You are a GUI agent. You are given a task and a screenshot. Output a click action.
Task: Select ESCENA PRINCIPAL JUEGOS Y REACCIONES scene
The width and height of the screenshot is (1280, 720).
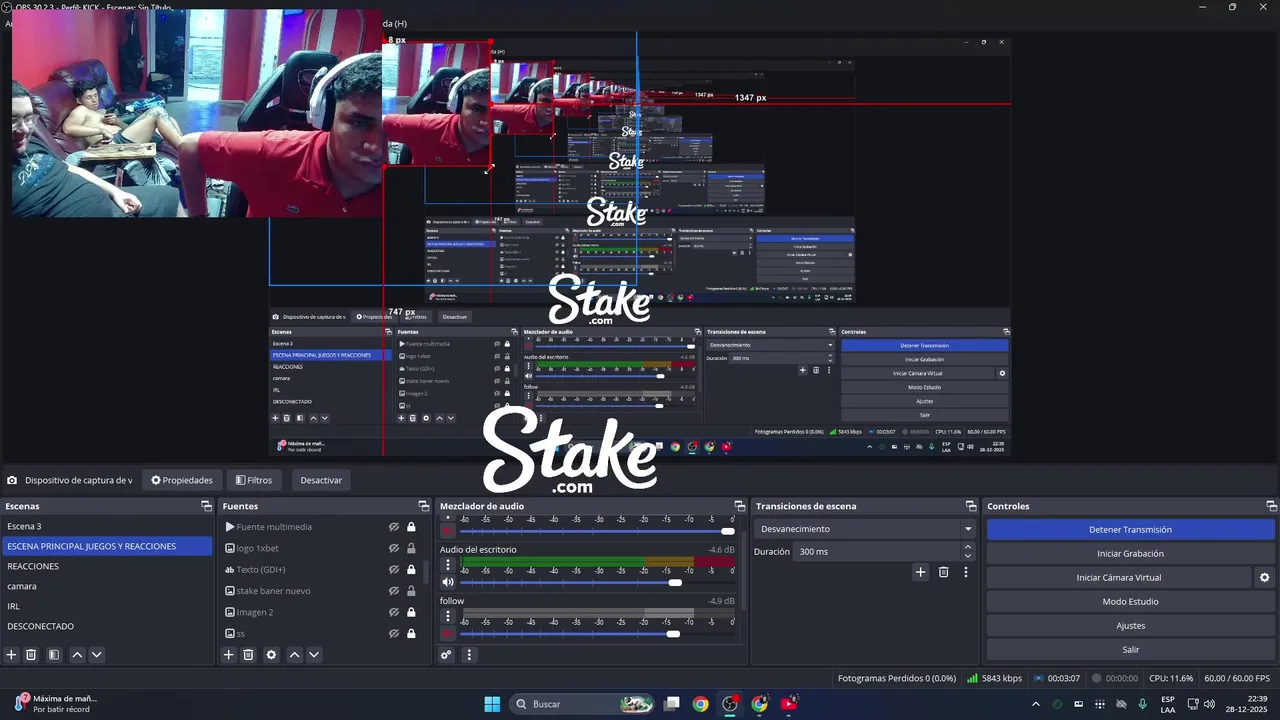107,546
